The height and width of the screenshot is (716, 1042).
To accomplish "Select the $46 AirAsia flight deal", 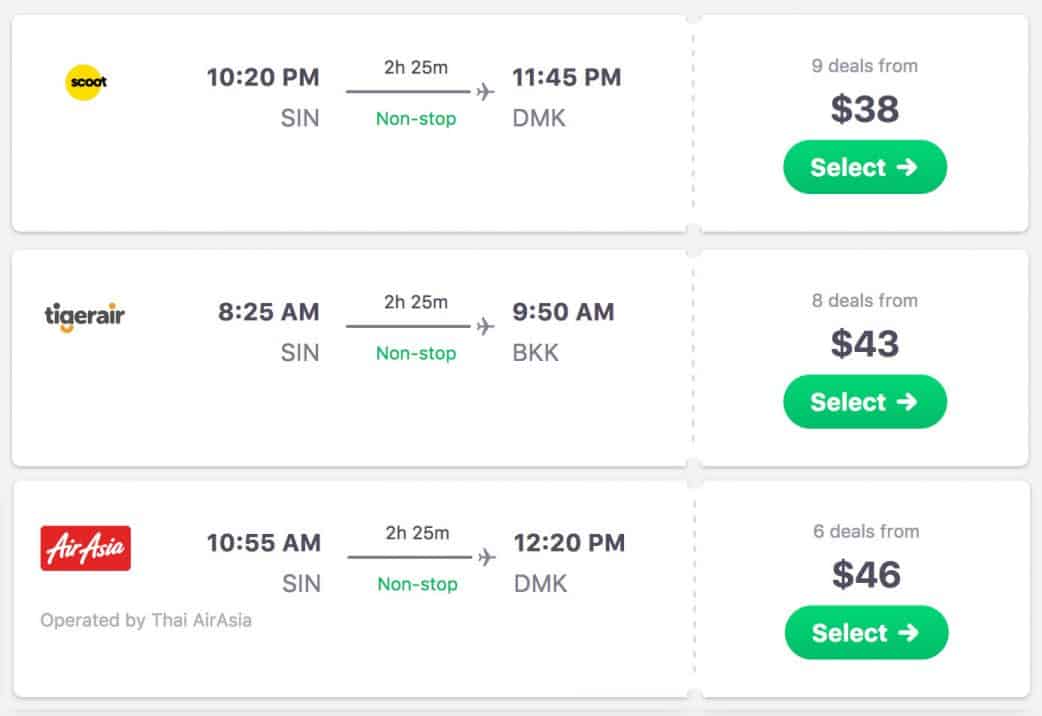I will (x=866, y=633).
